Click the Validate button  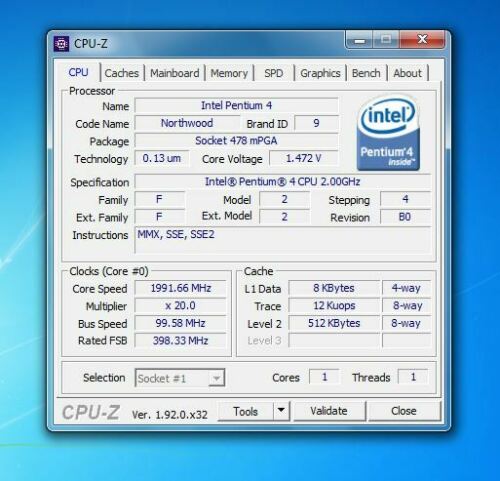[329, 411]
